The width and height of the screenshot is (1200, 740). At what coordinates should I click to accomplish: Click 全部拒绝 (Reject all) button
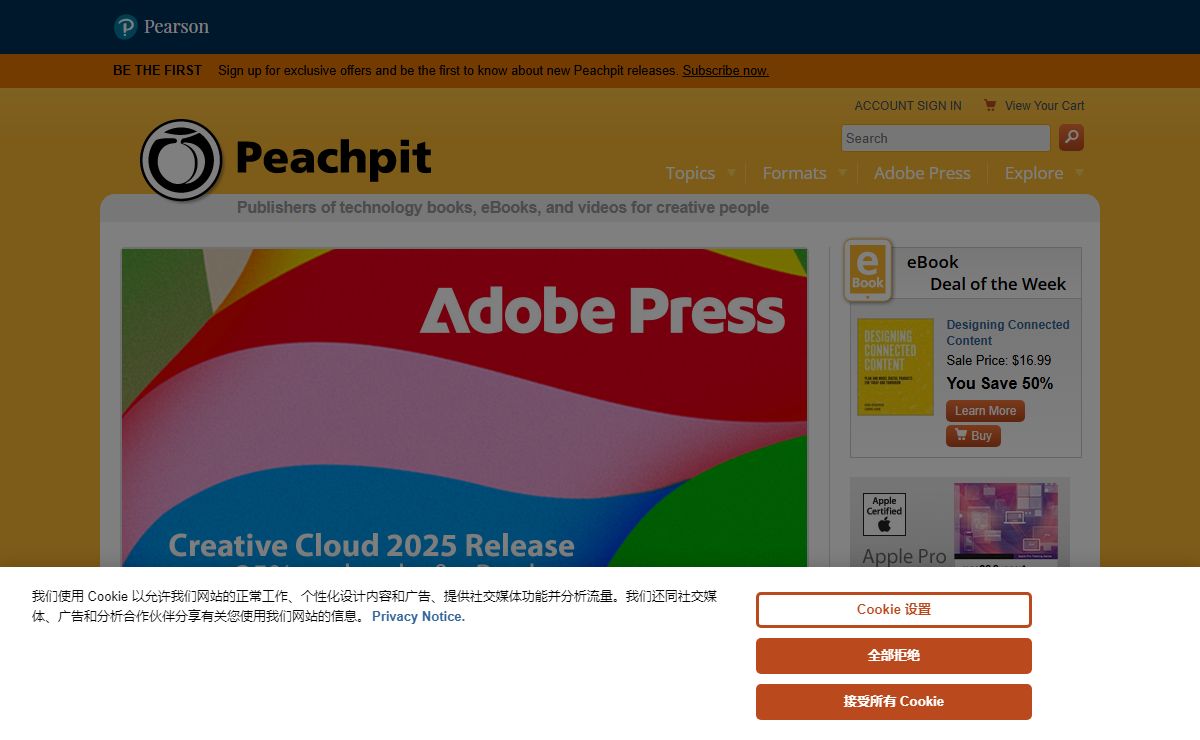tap(894, 656)
